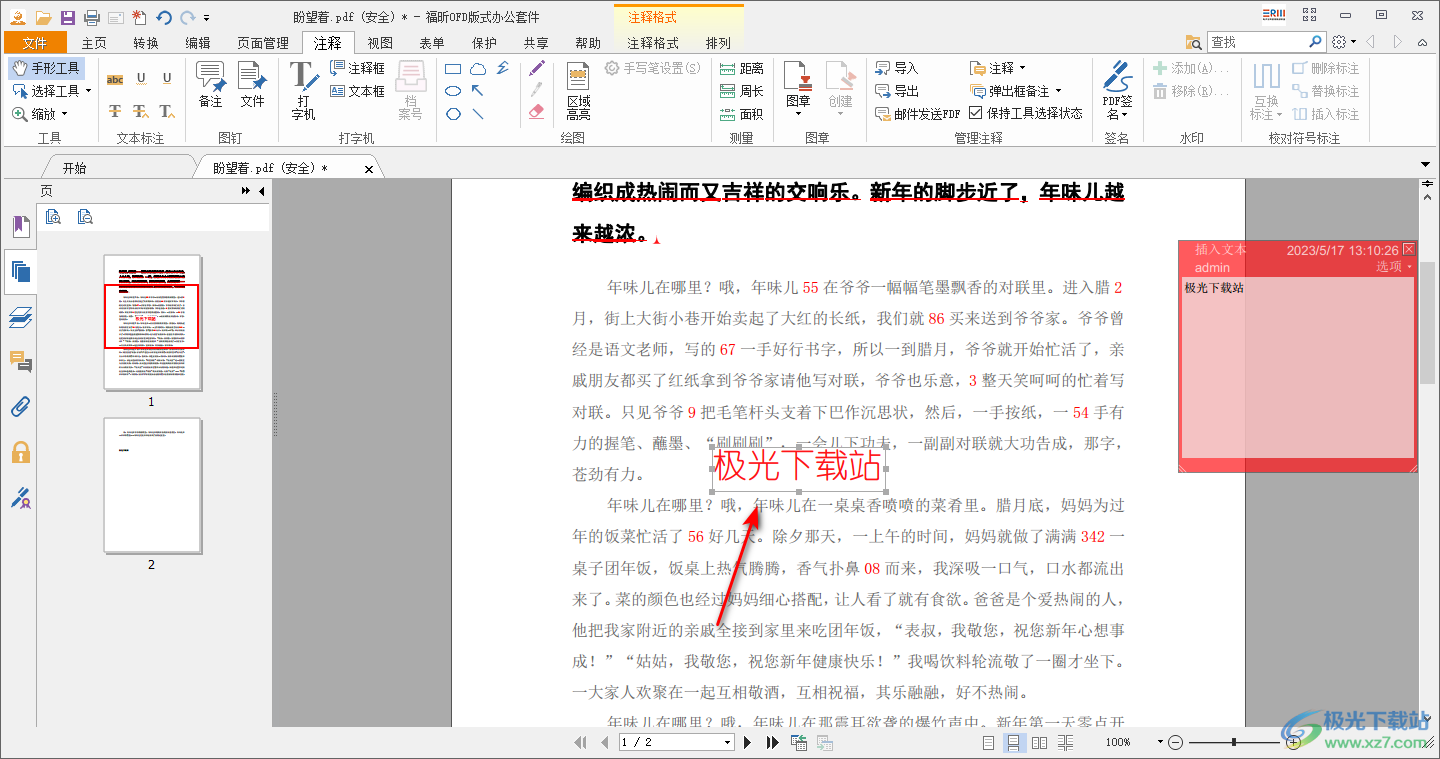1440x759 pixels.
Task: Attach a file via 文件 pin tool
Action: 252,85
